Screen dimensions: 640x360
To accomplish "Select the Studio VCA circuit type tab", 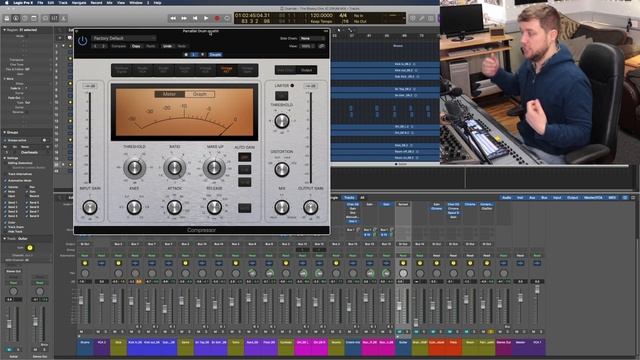I will (x=142, y=70).
